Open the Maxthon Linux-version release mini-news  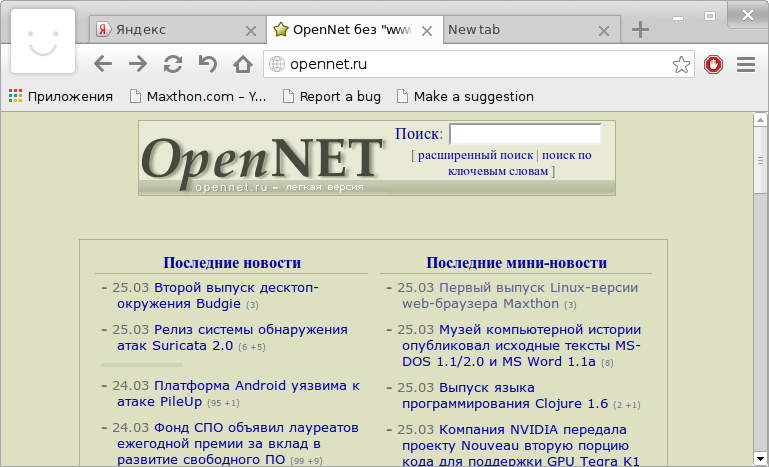coord(520,295)
